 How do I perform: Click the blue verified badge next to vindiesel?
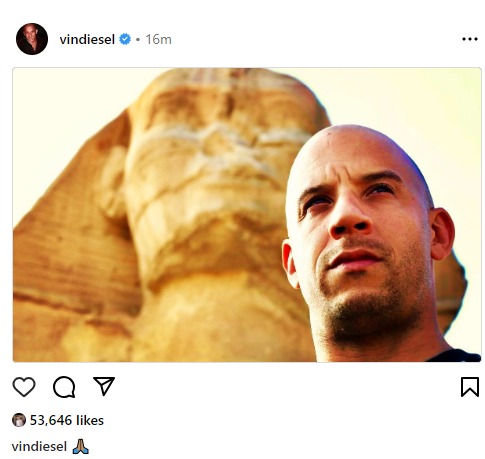click(125, 39)
